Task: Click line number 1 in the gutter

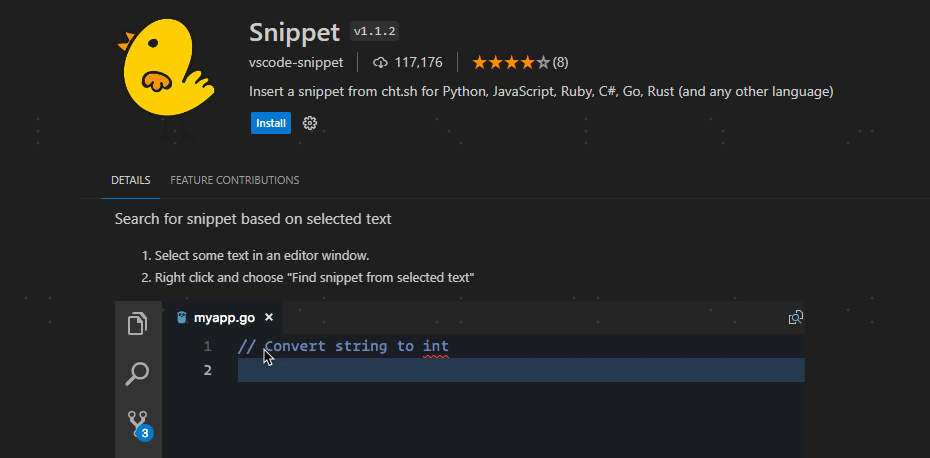Action: click(x=208, y=346)
